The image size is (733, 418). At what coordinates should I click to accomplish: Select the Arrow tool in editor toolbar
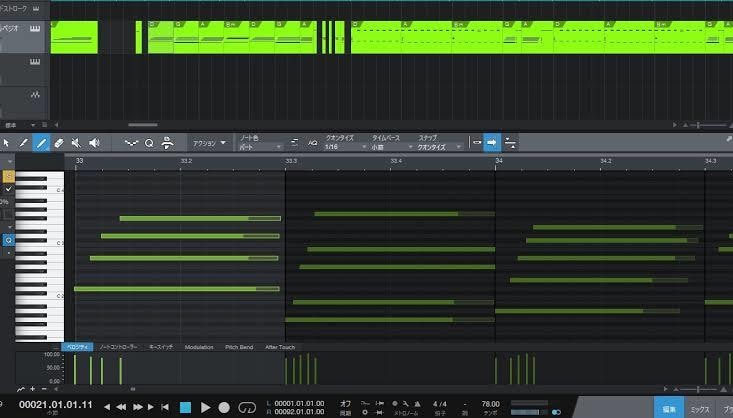click(x=6, y=143)
